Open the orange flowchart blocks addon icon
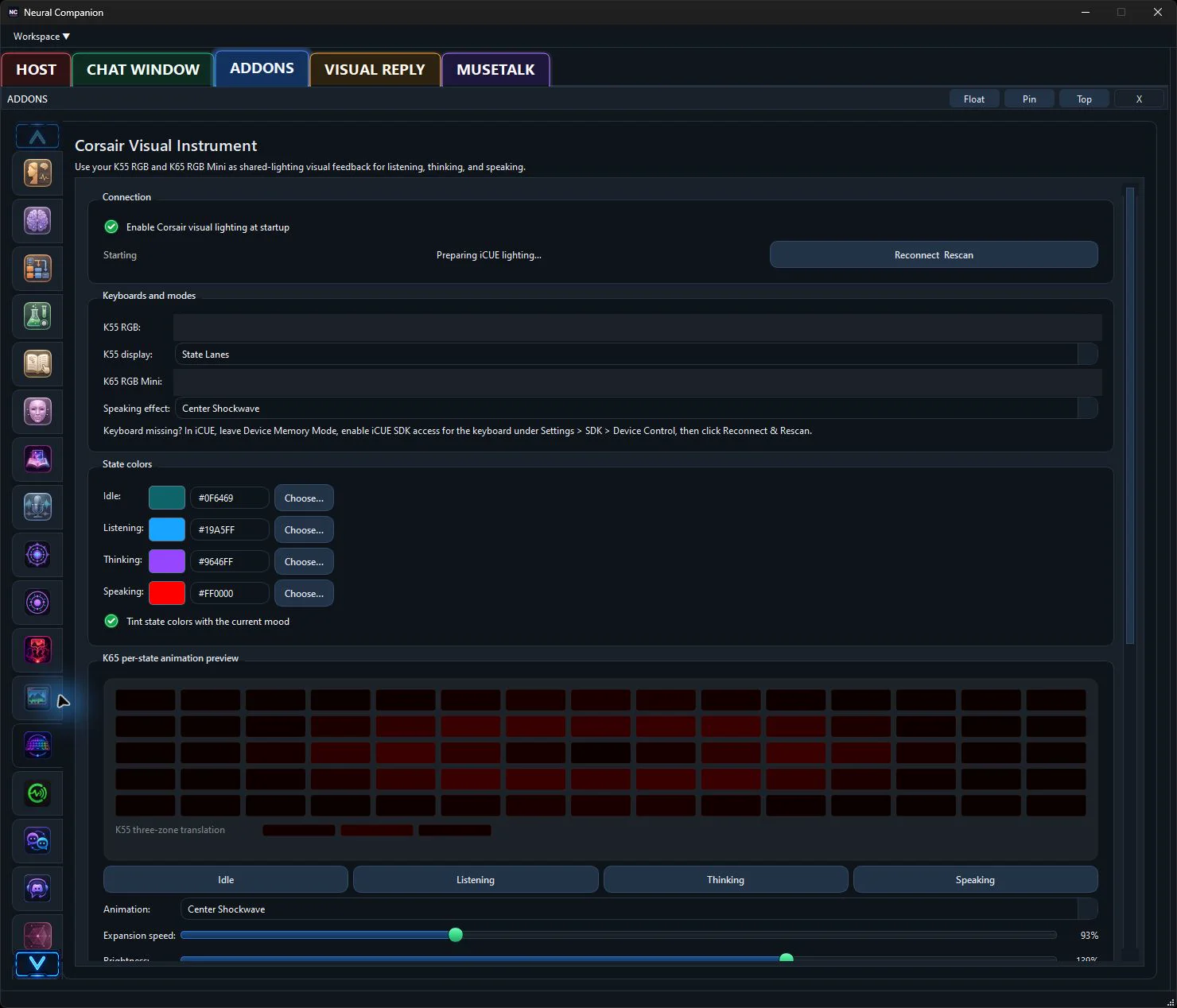Screen dimensions: 1177x1008 click(37, 268)
